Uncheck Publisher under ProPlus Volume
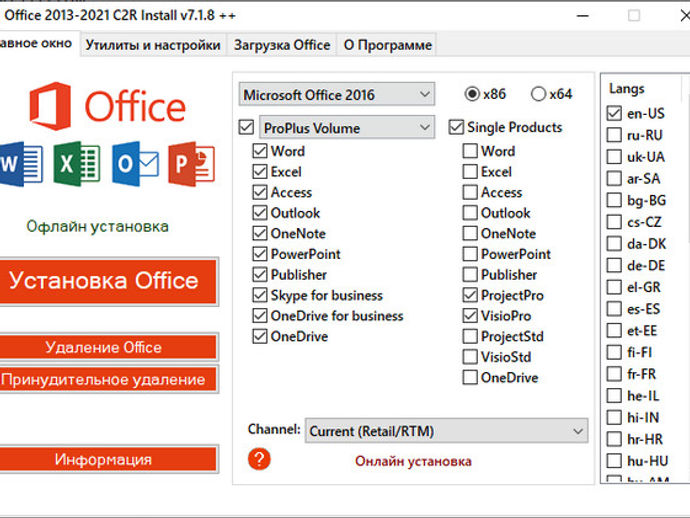The width and height of the screenshot is (690, 518). 260,275
